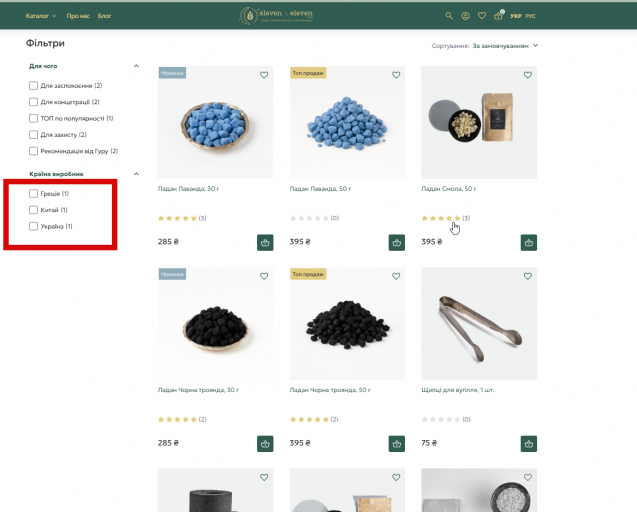This screenshot has width=637, height=512.
Task: Open Ладан Чорна троянда, 30 г link
Action: click(198, 390)
